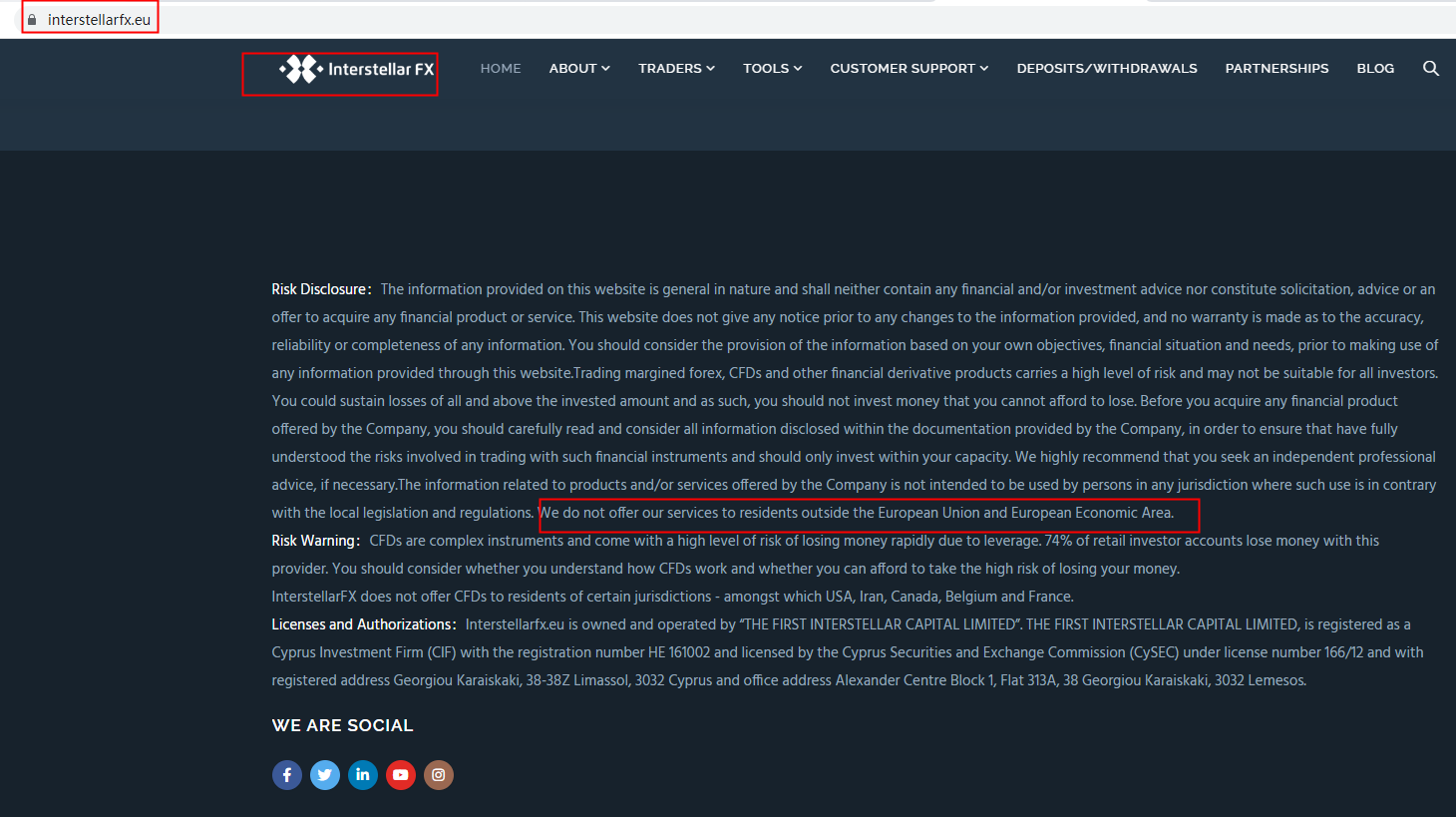The image size is (1456, 817).
Task: Click the Interstellar FX logo
Action: coord(357,69)
